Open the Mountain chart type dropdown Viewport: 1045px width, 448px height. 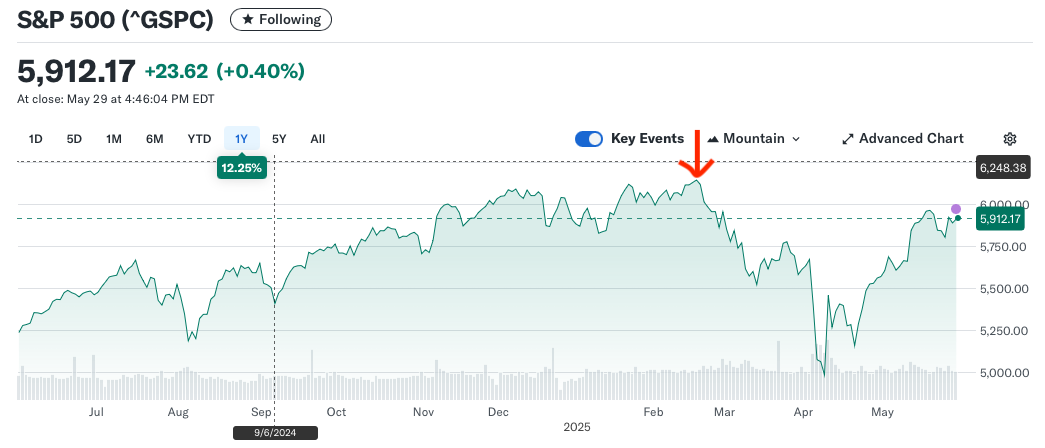click(x=754, y=139)
